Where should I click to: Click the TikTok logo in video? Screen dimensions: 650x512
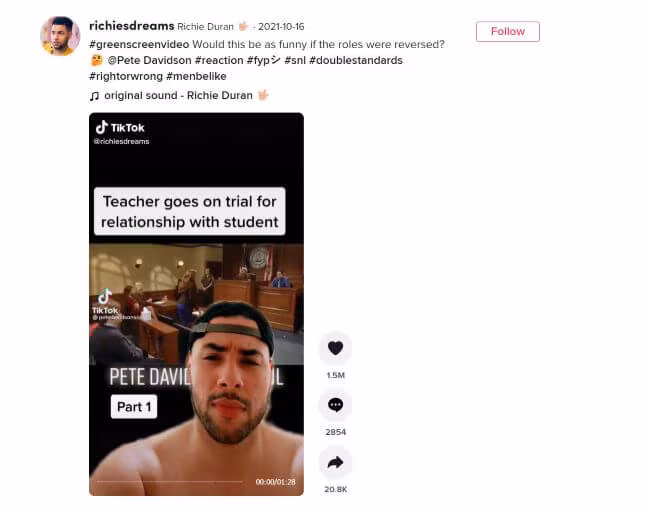(120, 128)
